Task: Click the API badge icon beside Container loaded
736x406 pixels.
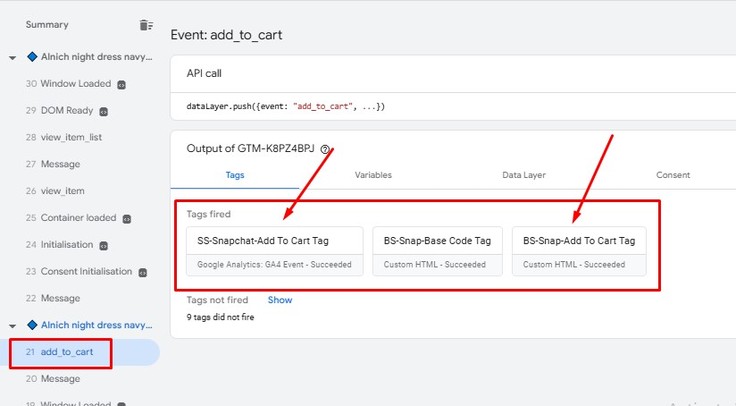Action: [127, 218]
